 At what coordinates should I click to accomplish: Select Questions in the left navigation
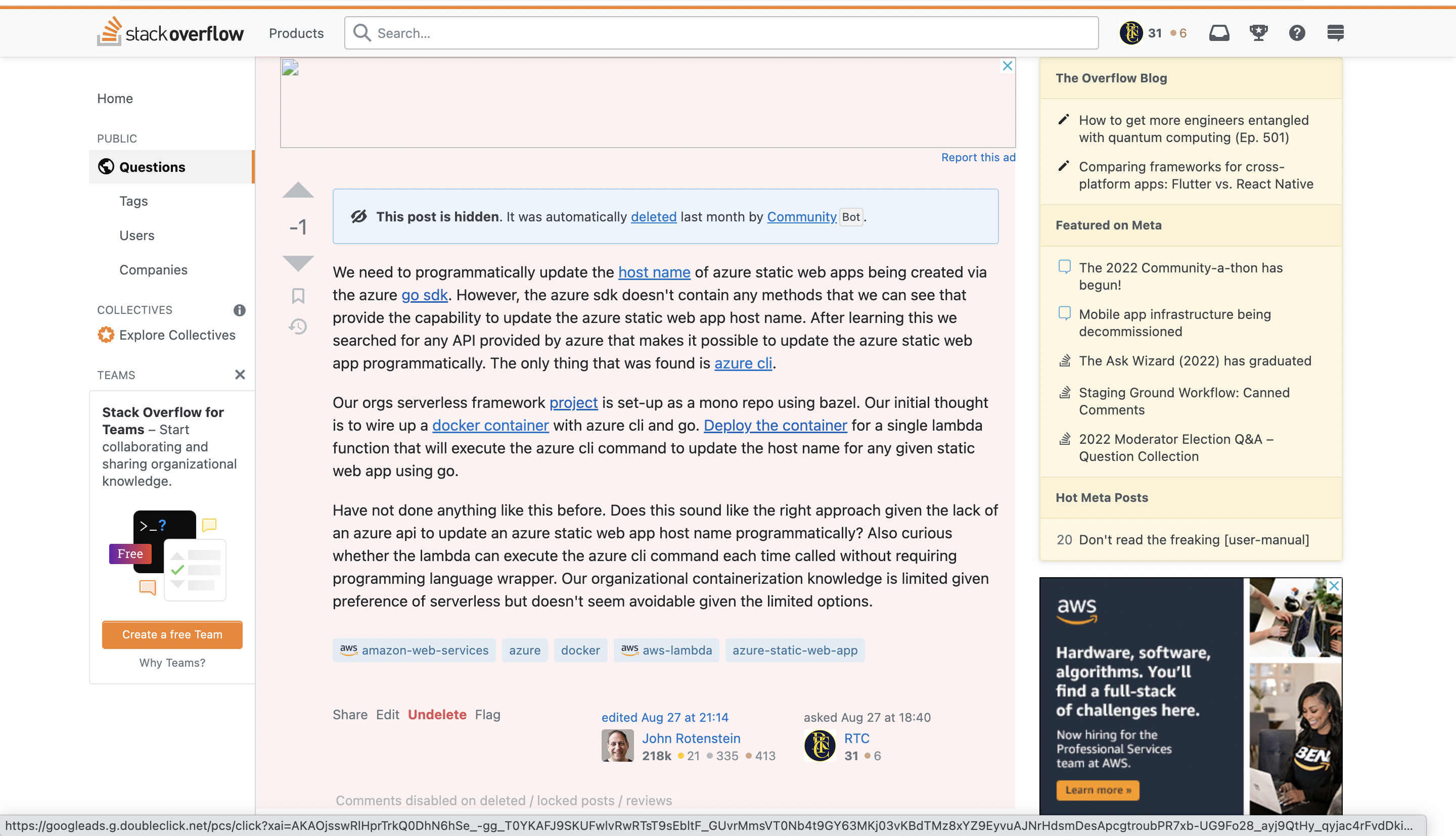pyautogui.click(x=152, y=167)
